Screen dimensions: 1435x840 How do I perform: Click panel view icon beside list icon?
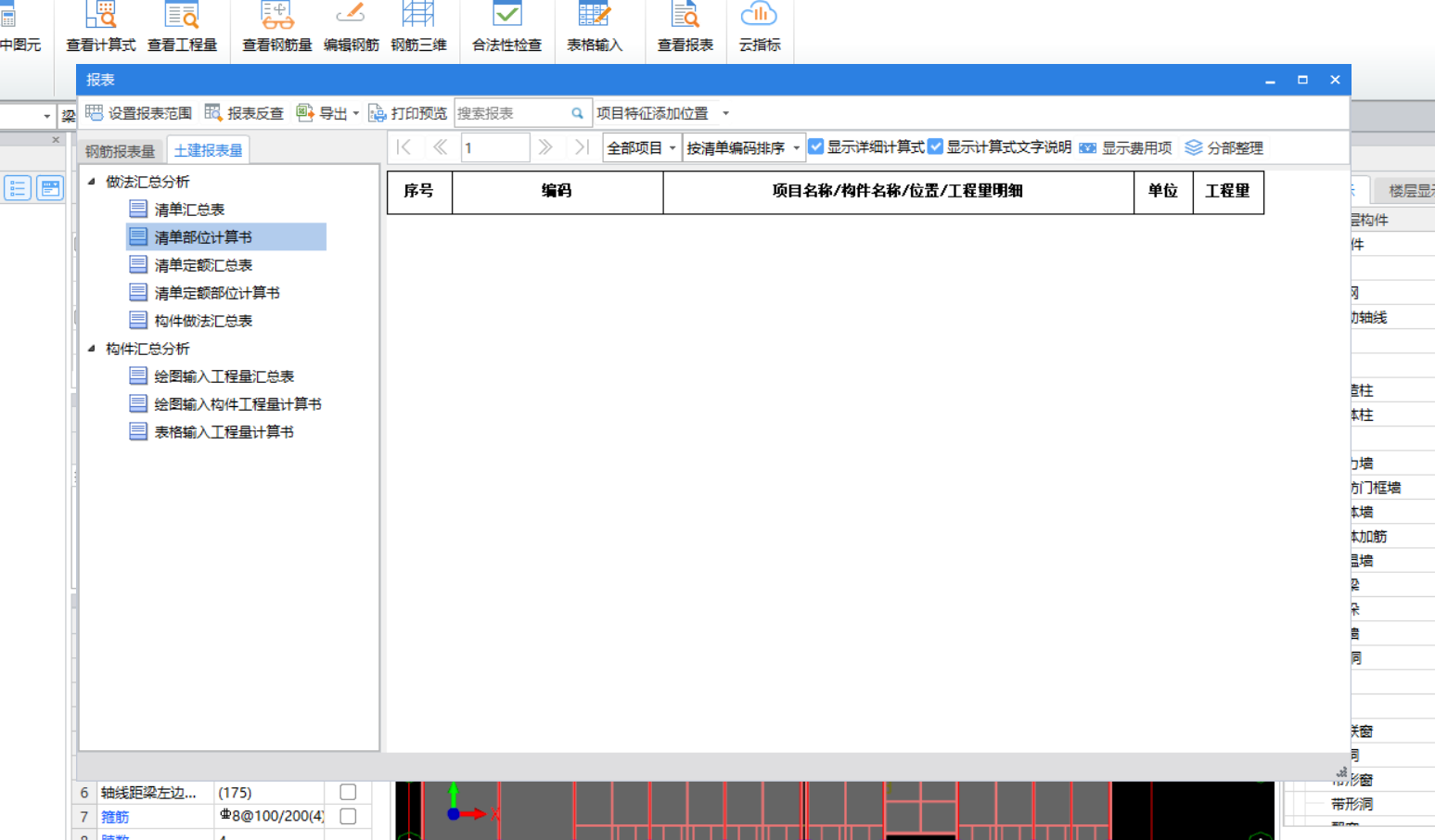pos(50,188)
